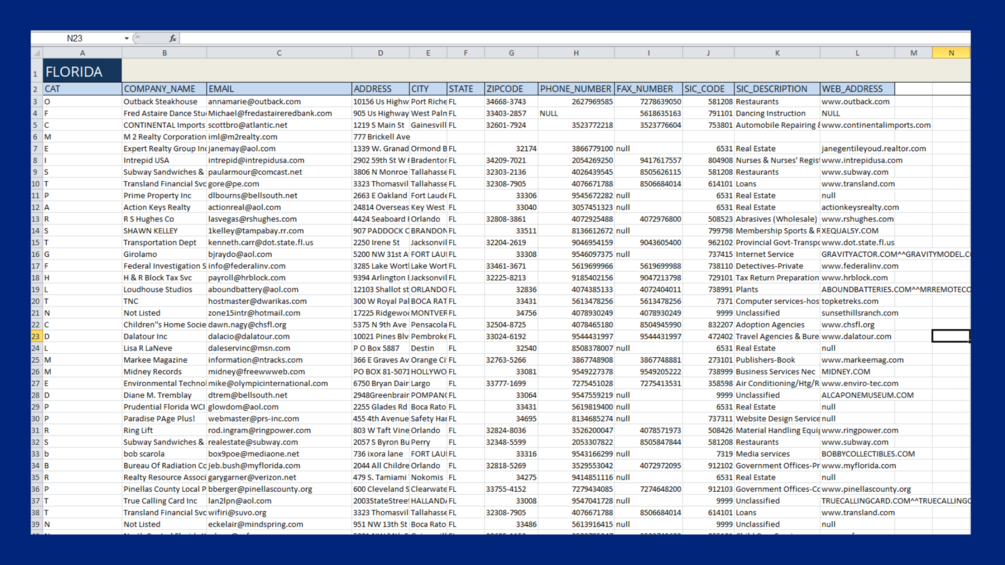Select column K header
This screenshot has height=565, width=1005.
click(777, 53)
